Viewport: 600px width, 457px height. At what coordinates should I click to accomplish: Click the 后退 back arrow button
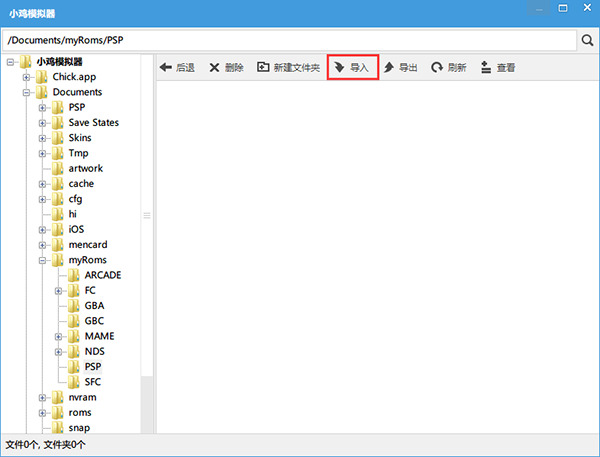[x=177, y=68]
